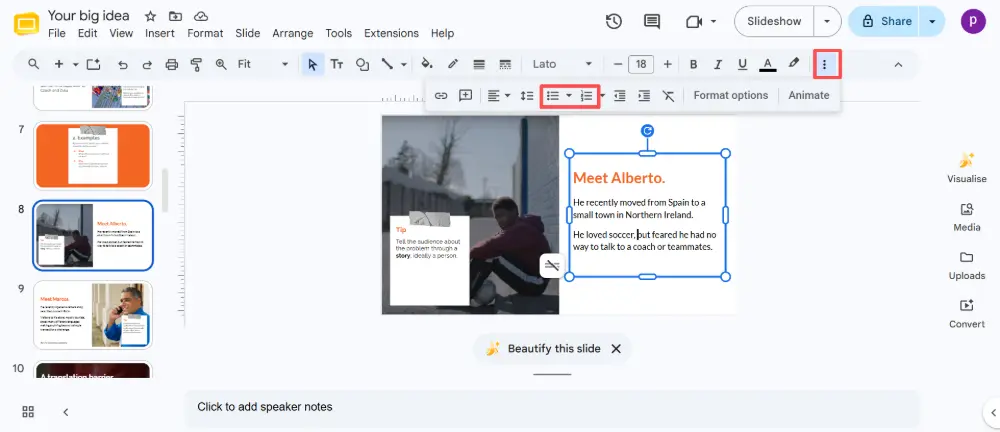This screenshot has height=432, width=1000.
Task: Open the Insert menu
Action: [x=159, y=33]
